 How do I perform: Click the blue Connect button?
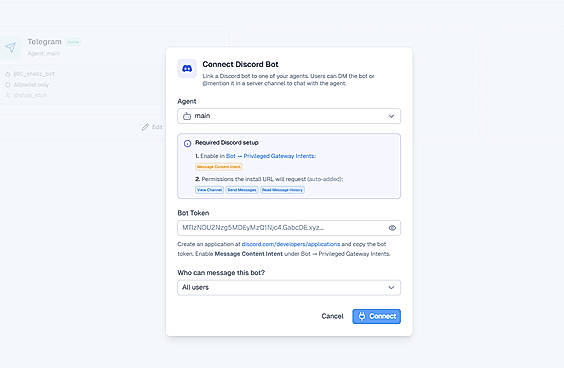[377, 316]
